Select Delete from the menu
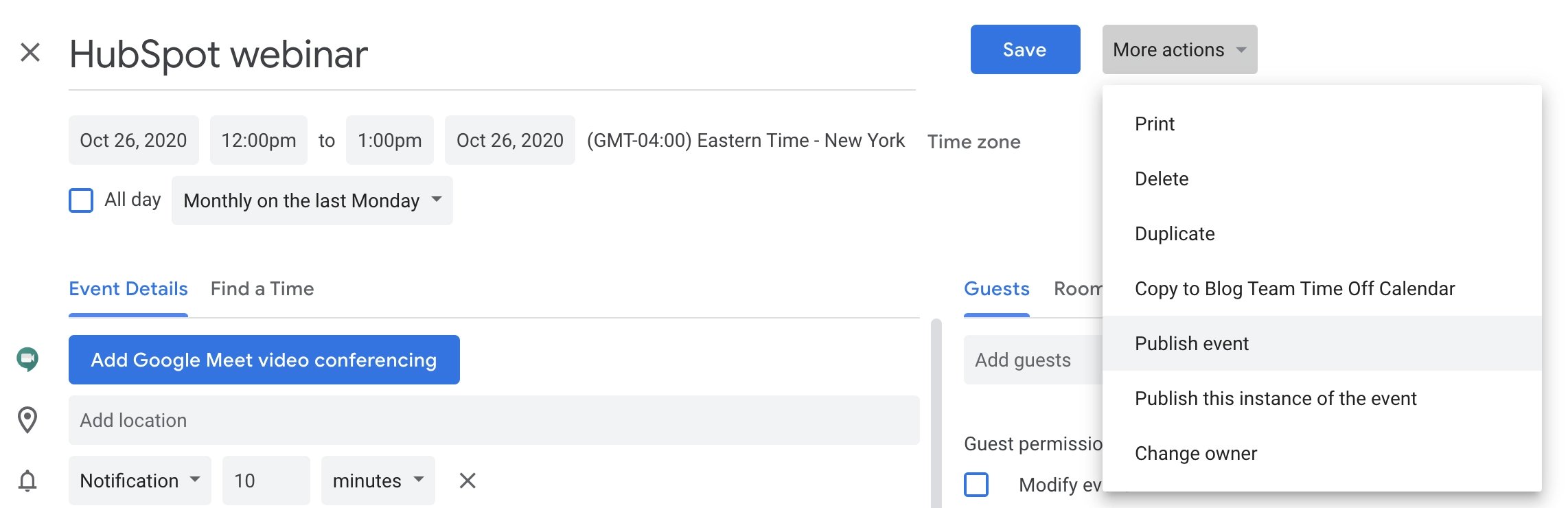Image resolution: width=1568 pixels, height=508 pixels. pos(1162,178)
